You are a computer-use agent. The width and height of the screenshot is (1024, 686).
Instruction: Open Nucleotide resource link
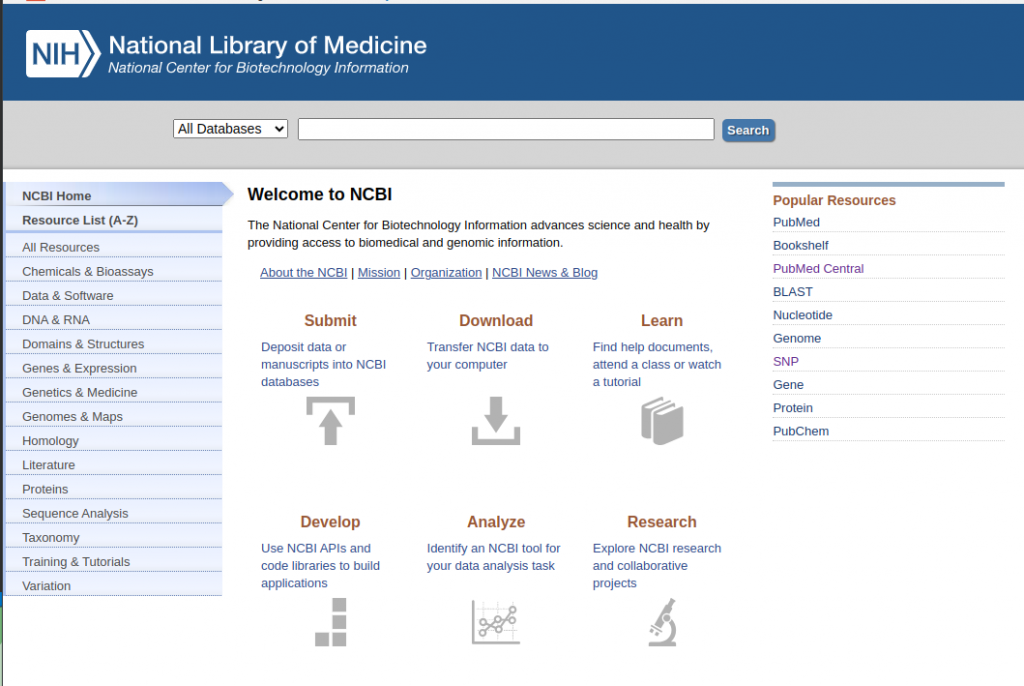point(803,315)
